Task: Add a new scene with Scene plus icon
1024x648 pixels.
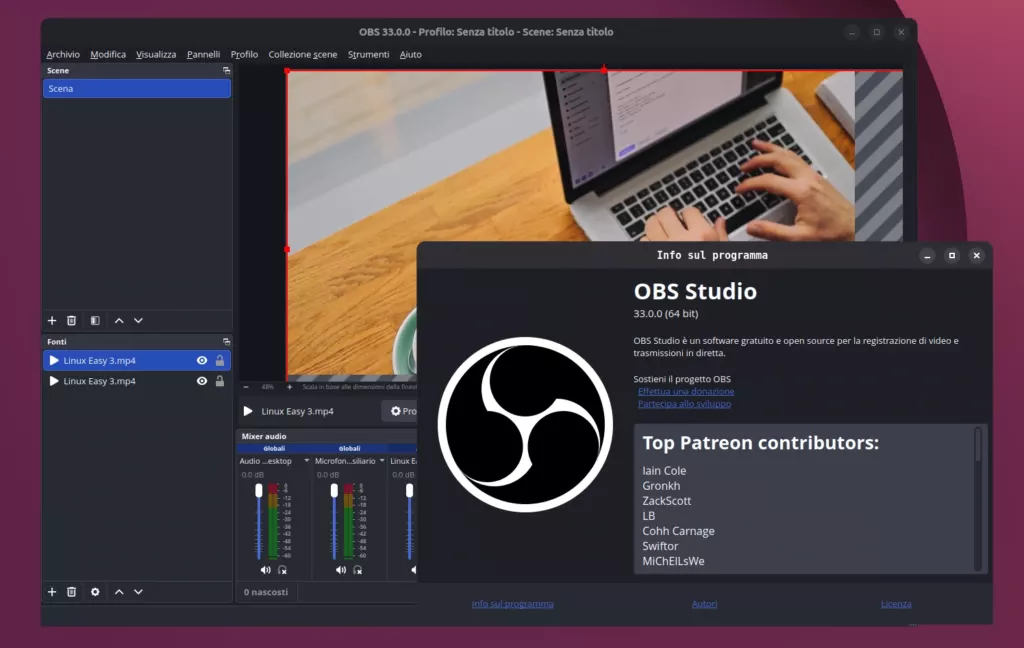Action: (52, 321)
